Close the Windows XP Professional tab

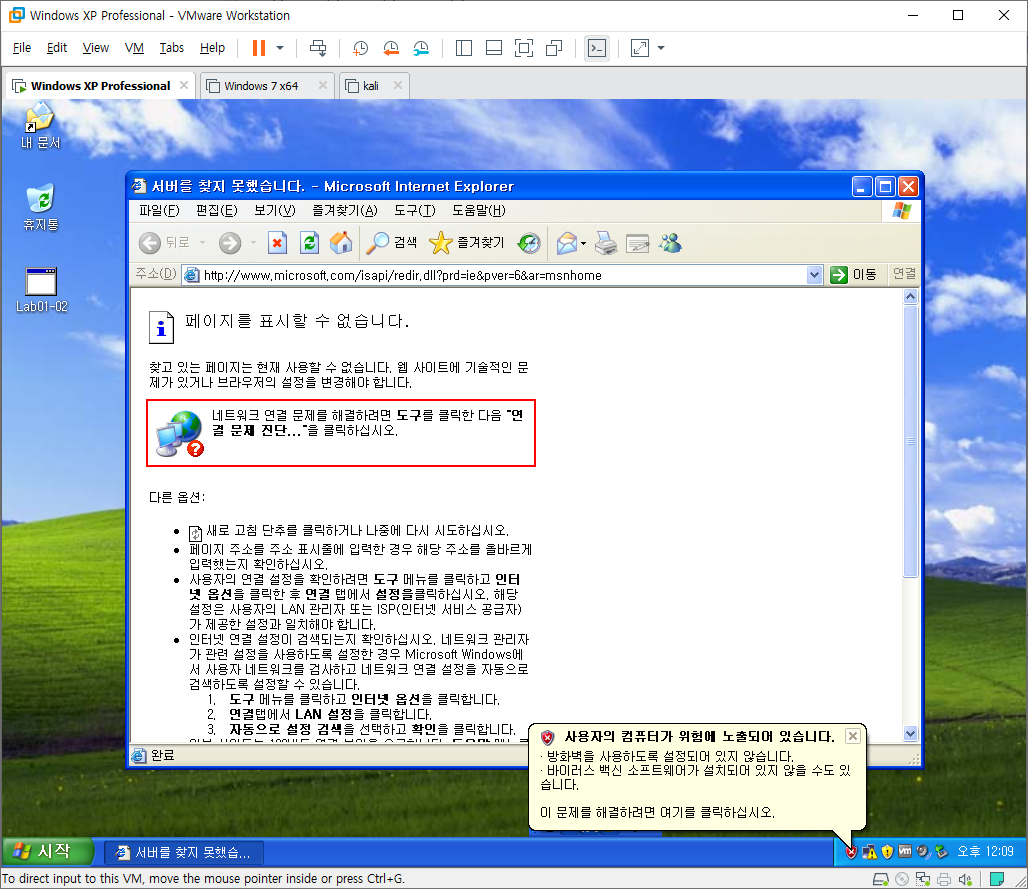click(x=184, y=85)
